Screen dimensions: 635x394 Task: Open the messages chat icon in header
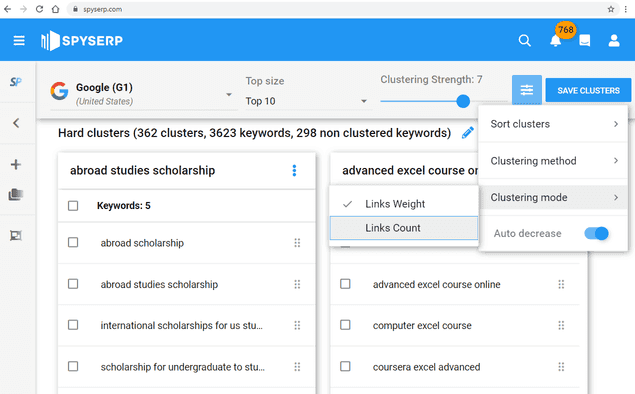(x=584, y=40)
